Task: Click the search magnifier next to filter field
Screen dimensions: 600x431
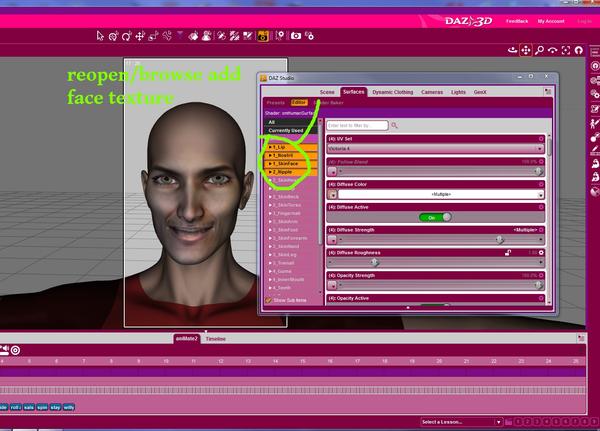Action: point(395,126)
